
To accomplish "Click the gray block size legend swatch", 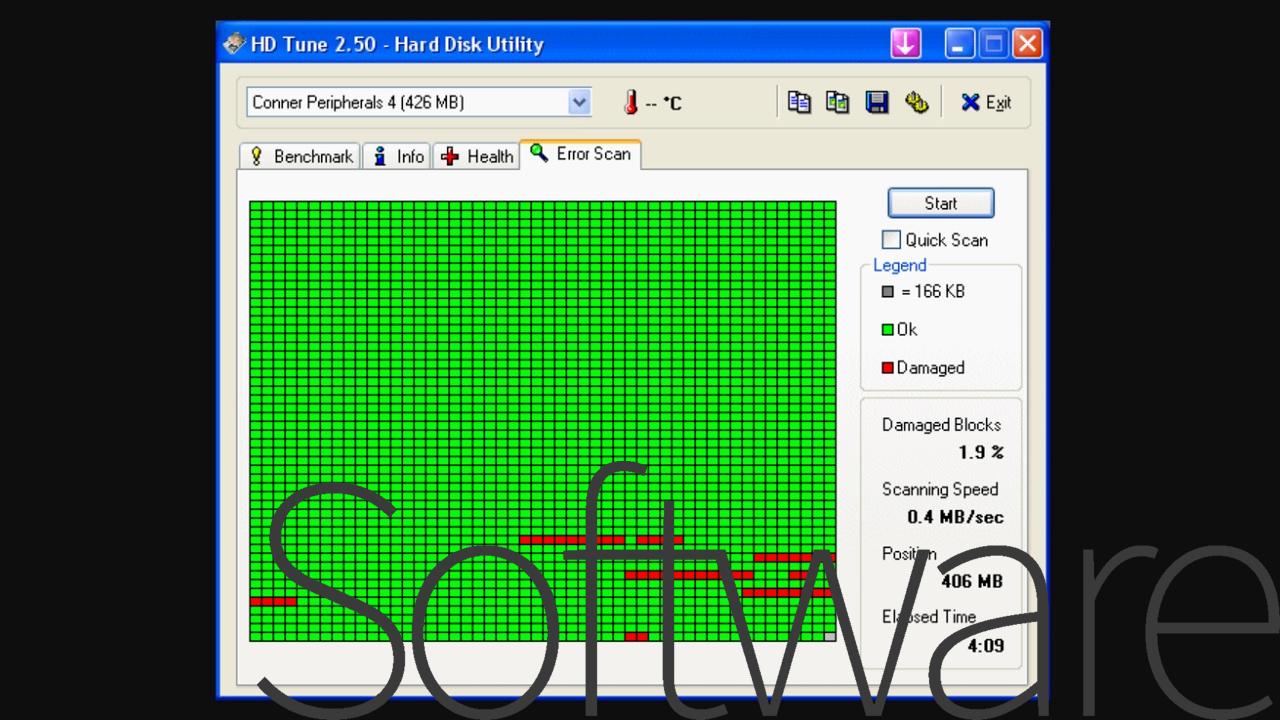I will pos(887,292).
